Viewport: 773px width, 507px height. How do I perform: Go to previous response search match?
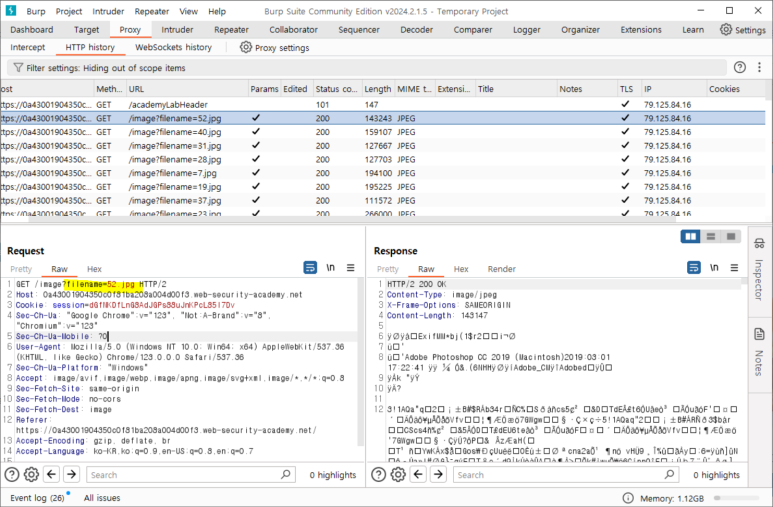[418, 474]
